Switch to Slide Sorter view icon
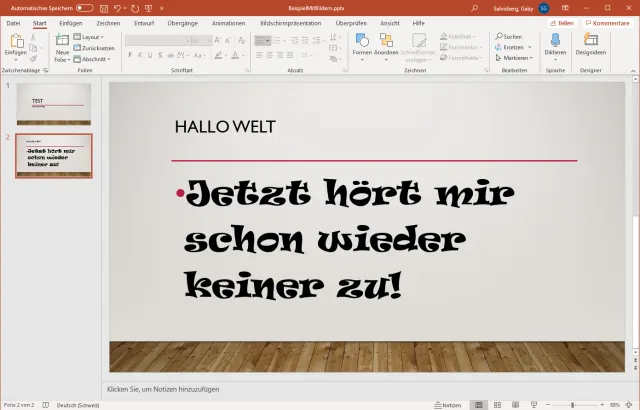The image size is (640, 410). coord(497,405)
